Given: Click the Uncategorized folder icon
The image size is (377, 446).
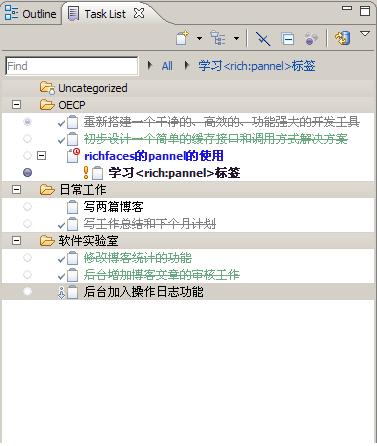Looking at the screenshot, I should tap(47, 88).
